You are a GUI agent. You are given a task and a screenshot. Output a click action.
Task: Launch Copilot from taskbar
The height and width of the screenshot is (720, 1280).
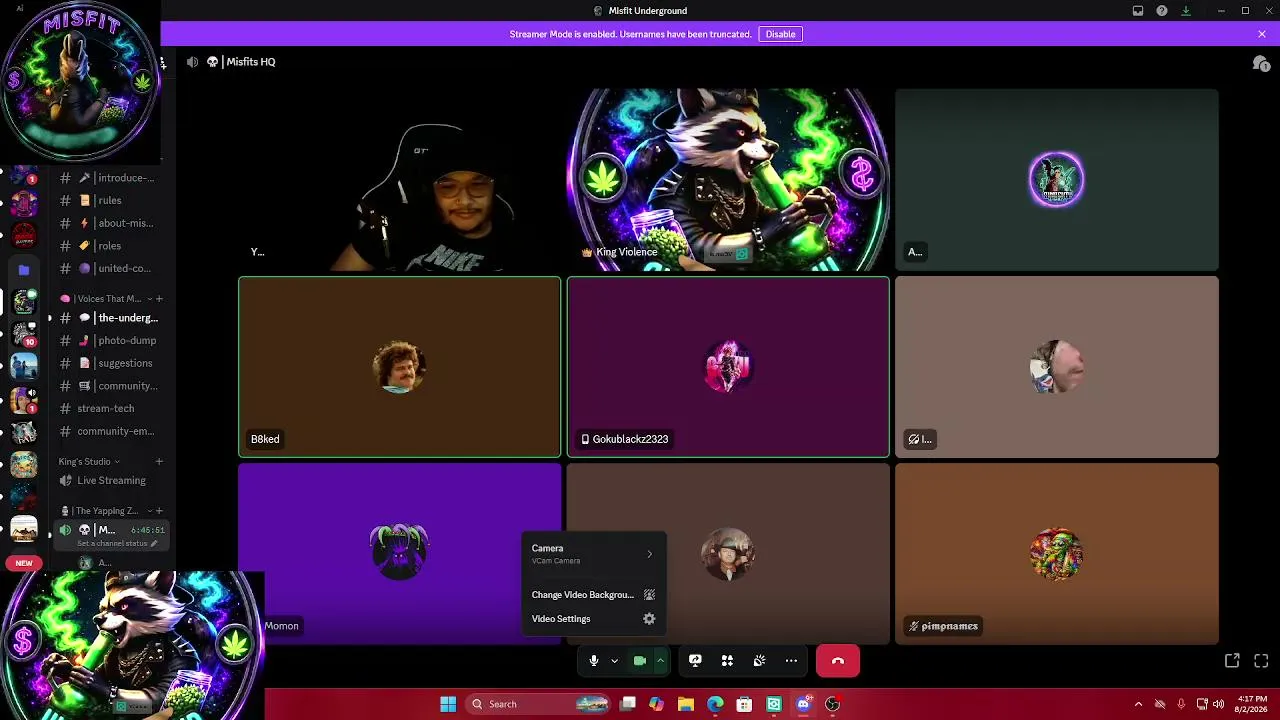[x=656, y=704]
